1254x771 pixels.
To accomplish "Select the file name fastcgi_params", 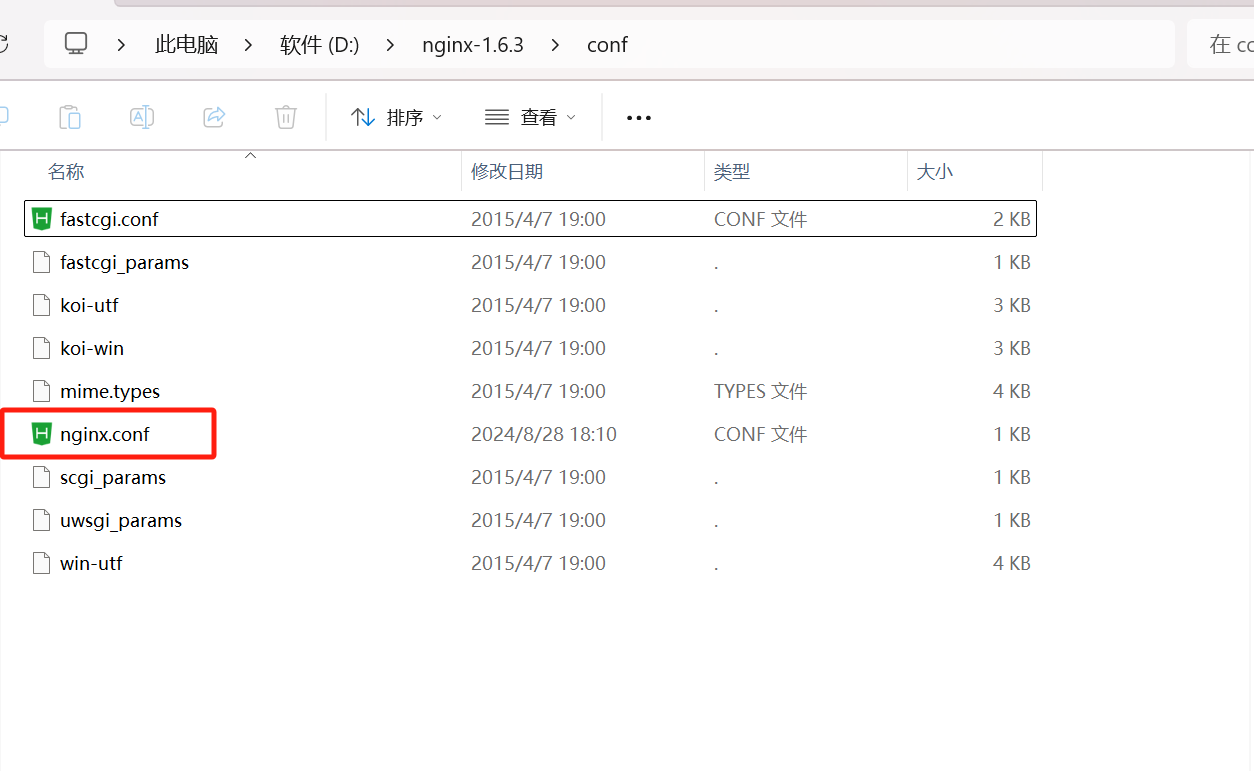I will [x=124, y=262].
